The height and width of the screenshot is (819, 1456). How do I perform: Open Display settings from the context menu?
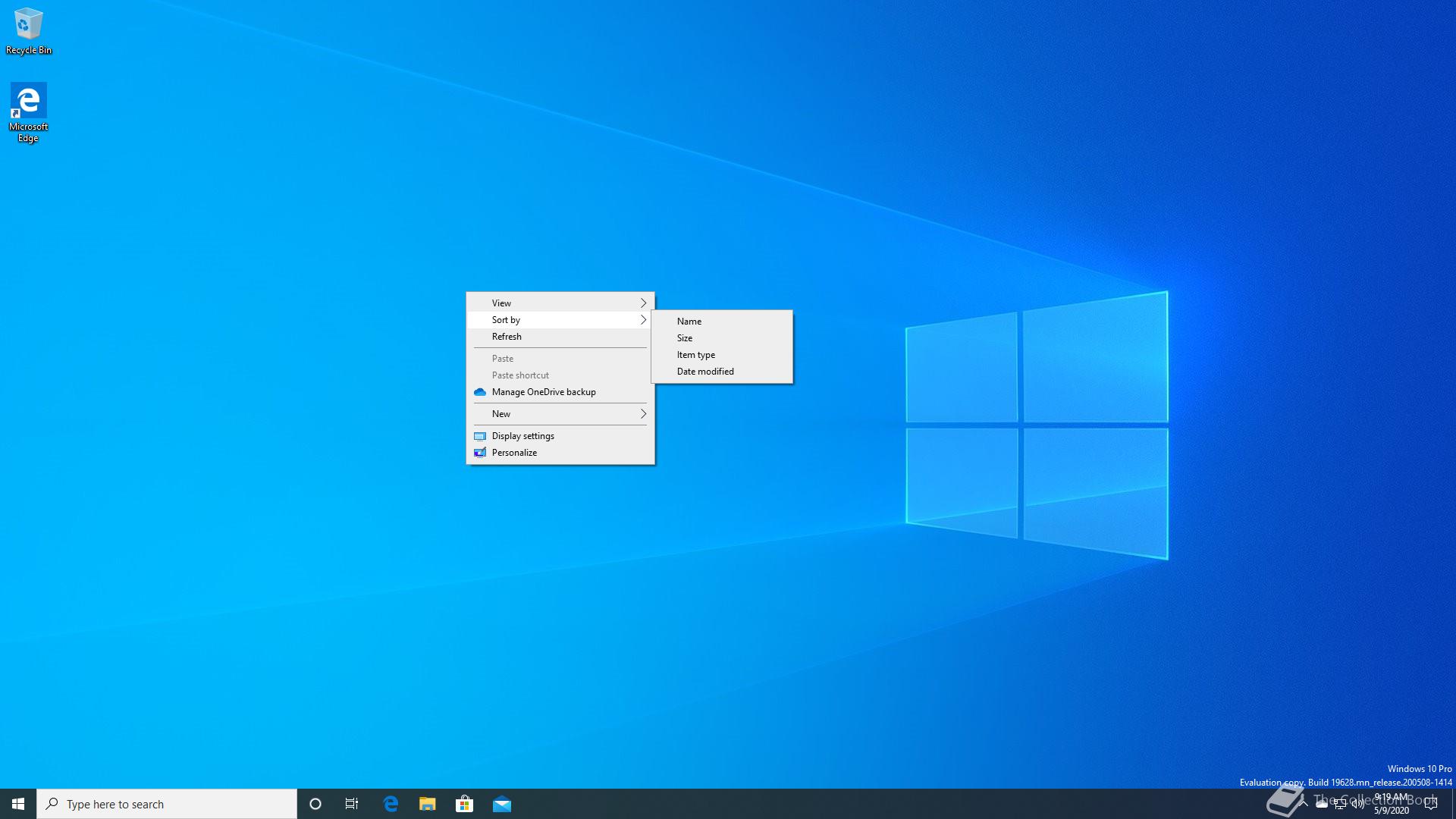(523, 436)
